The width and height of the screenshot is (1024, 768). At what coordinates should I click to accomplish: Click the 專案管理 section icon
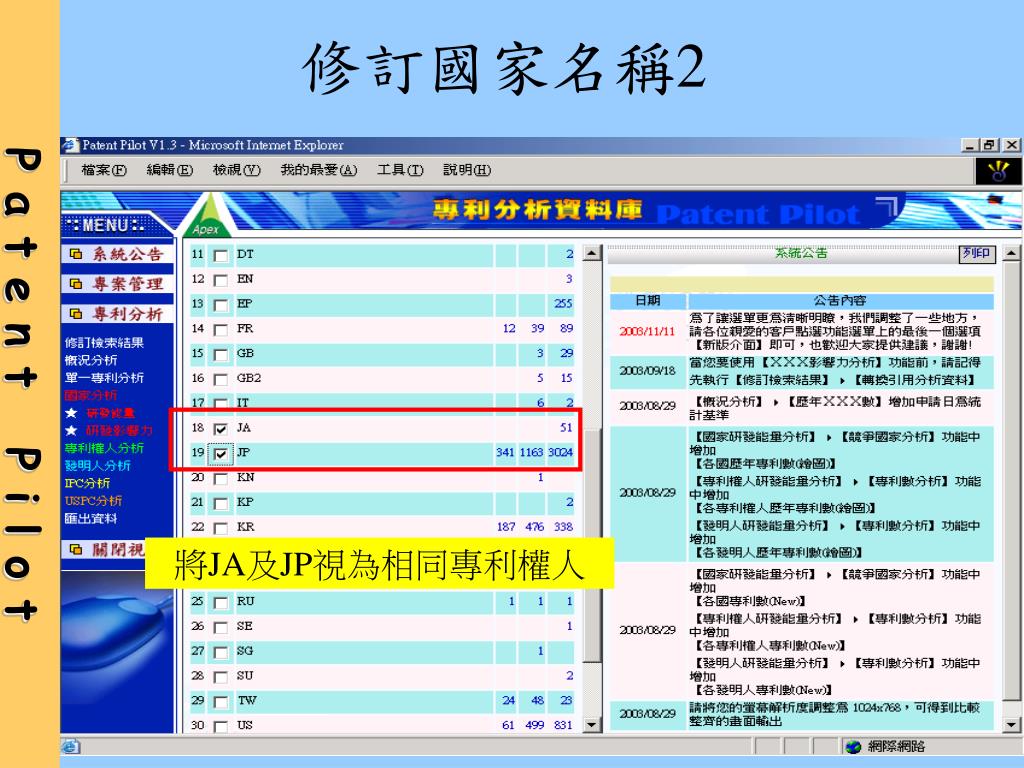[76, 283]
